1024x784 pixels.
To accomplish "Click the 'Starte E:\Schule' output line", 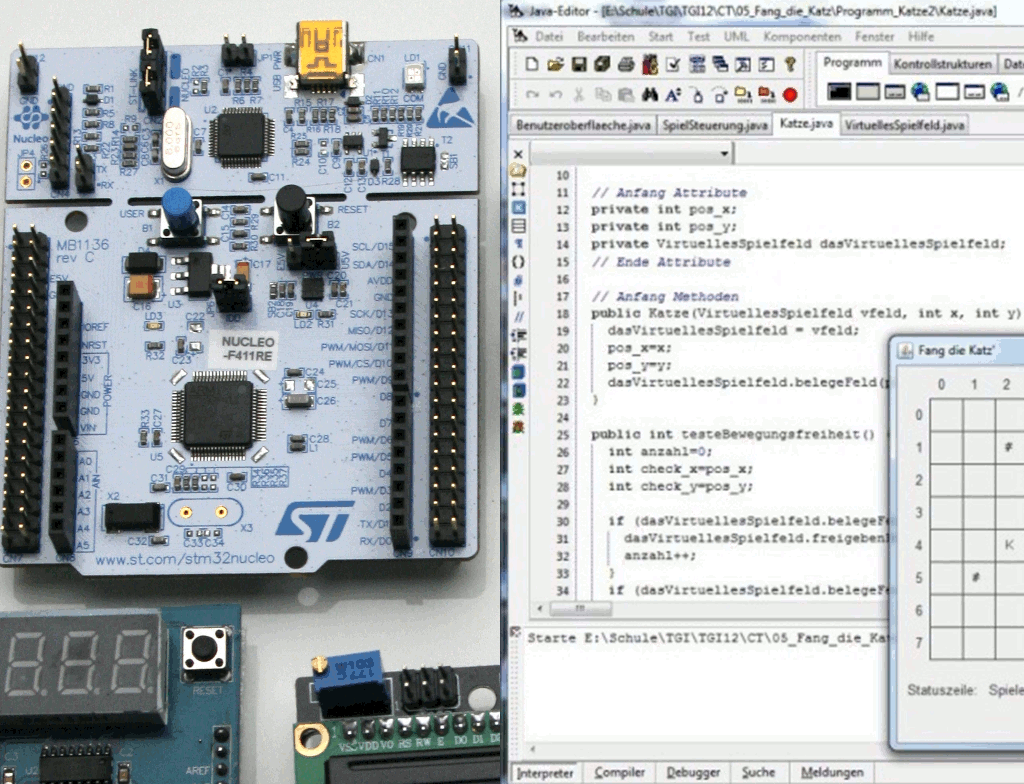I will [709, 638].
